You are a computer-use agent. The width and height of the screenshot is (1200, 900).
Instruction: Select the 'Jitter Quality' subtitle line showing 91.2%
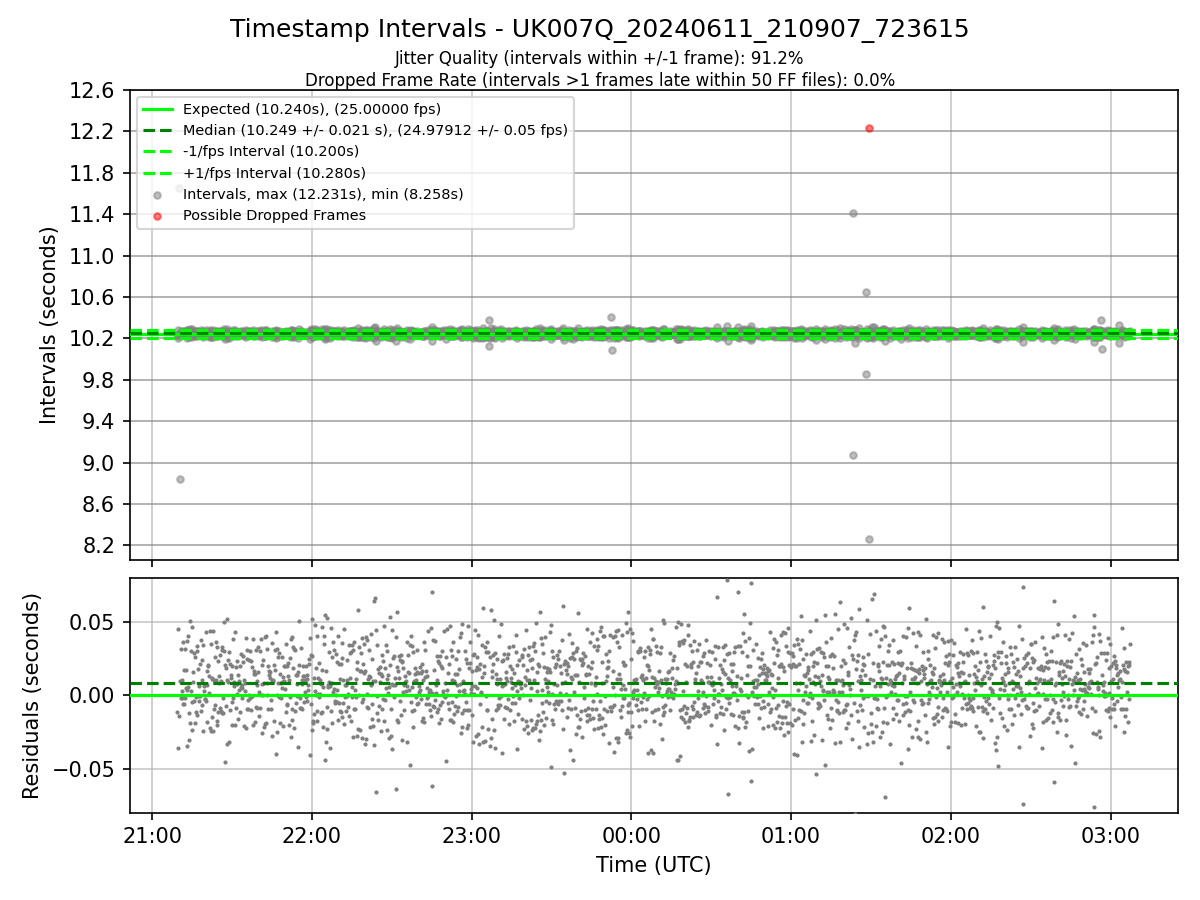coord(599,58)
